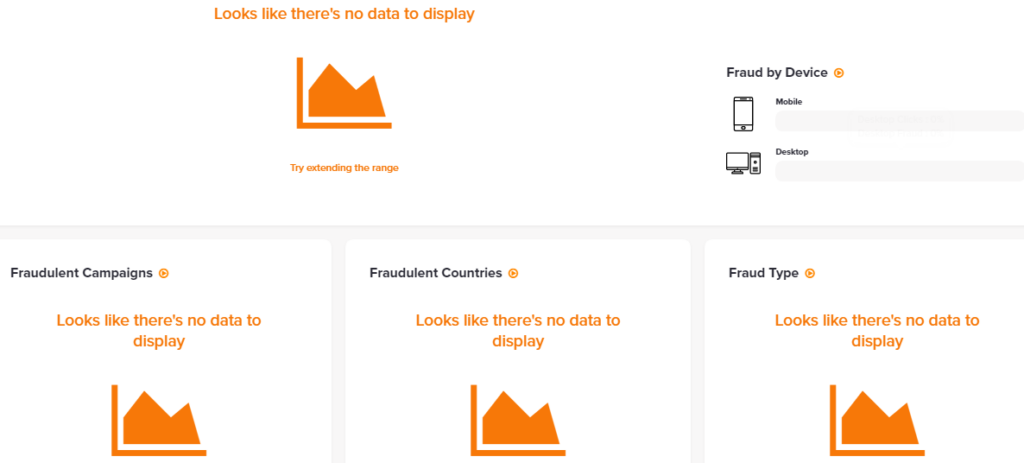Image resolution: width=1024 pixels, height=463 pixels.
Task: Click the Mobile fraud progress bar
Action: click(898, 121)
